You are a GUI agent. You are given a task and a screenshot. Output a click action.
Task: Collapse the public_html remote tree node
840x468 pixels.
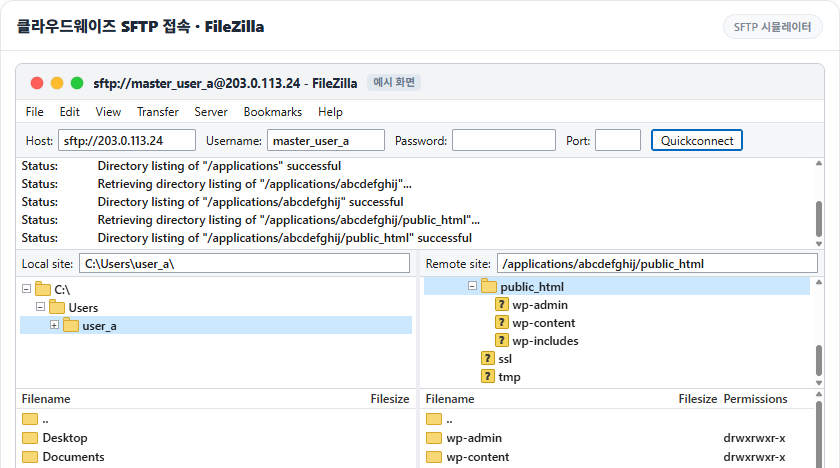click(x=472, y=286)
